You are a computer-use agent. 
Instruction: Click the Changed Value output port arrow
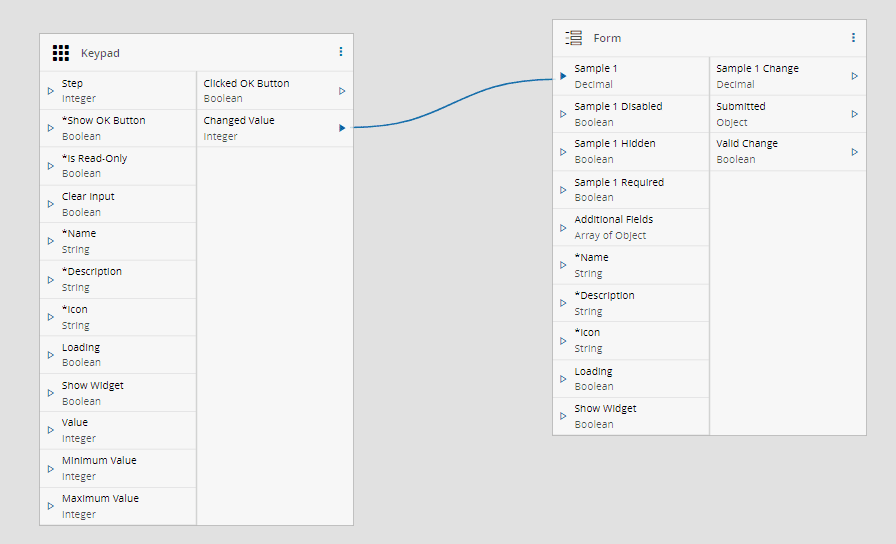click(x=342, y=128)
